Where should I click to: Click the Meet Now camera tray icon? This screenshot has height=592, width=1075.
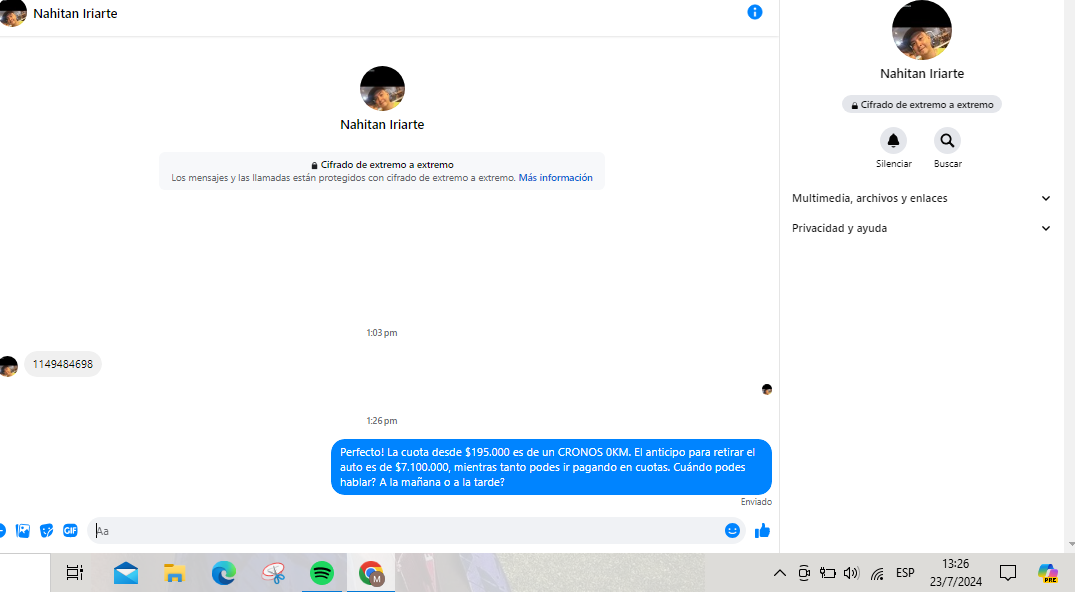coord(804,573)
